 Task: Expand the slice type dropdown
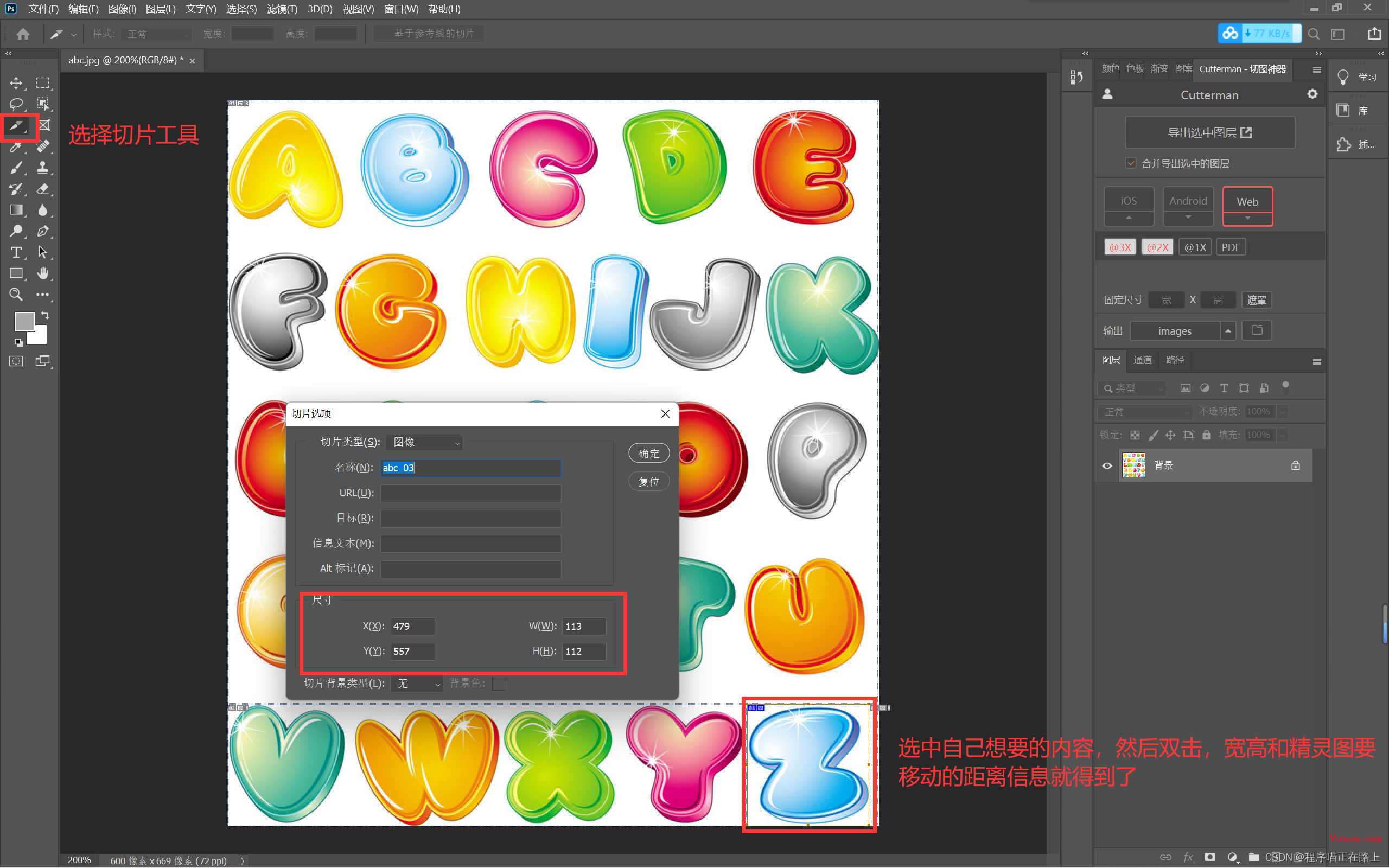coord(420,441)
